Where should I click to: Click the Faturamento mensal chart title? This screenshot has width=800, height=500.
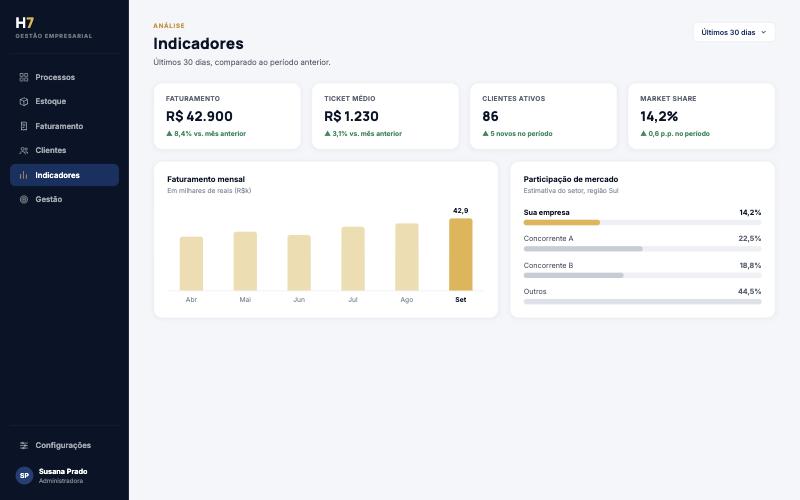click(206, 179)
